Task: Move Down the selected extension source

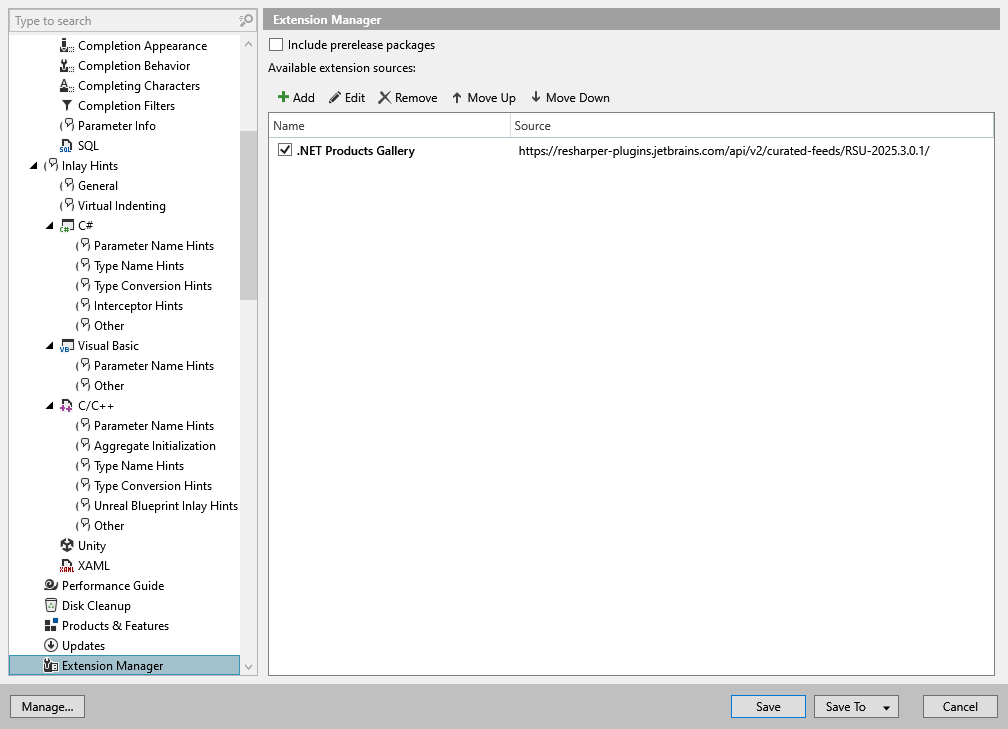Action: point(570,97)
